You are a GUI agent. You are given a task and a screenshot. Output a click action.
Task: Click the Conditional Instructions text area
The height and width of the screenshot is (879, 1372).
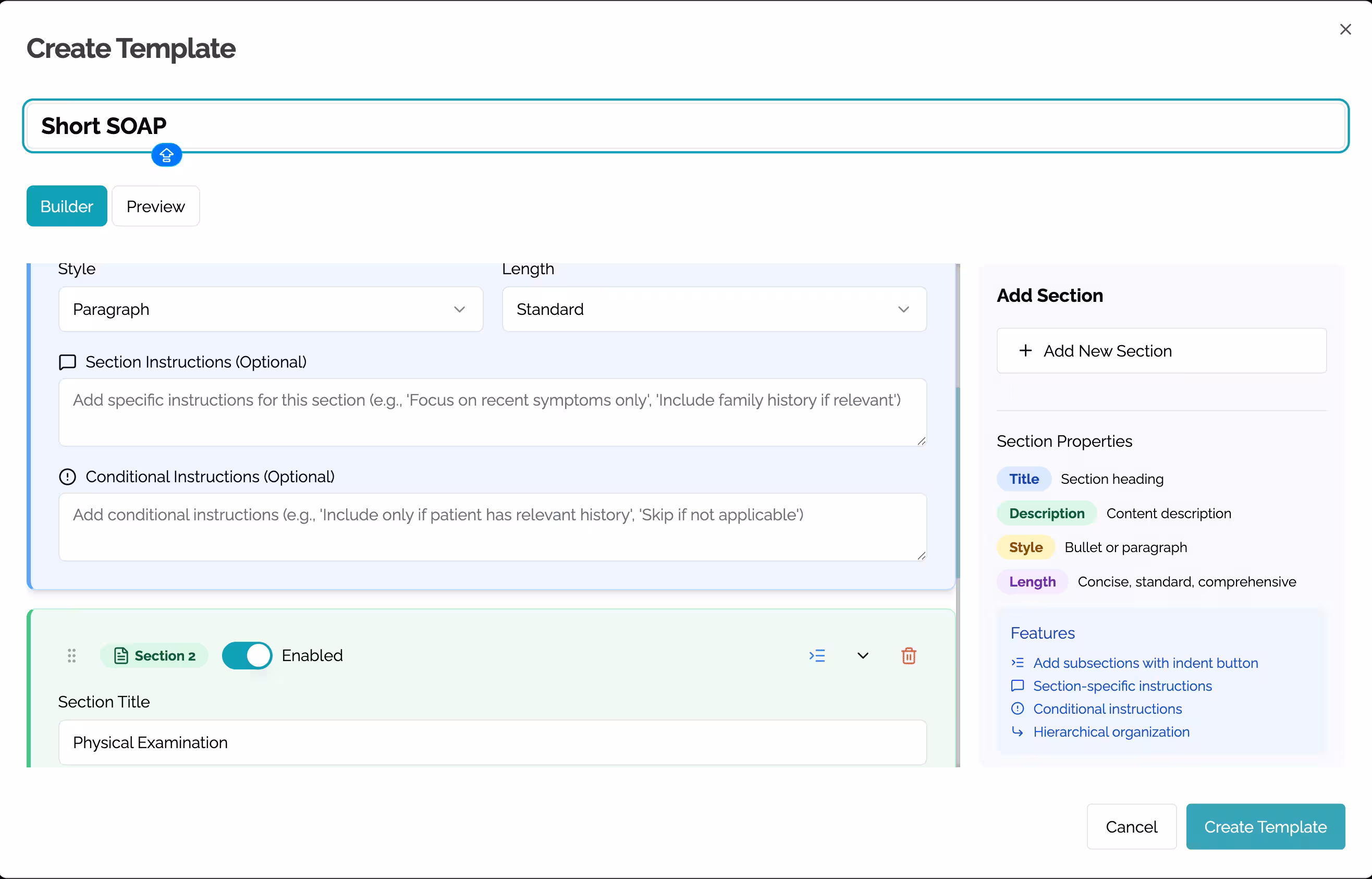pyautogui.click(x=493, y=527)
